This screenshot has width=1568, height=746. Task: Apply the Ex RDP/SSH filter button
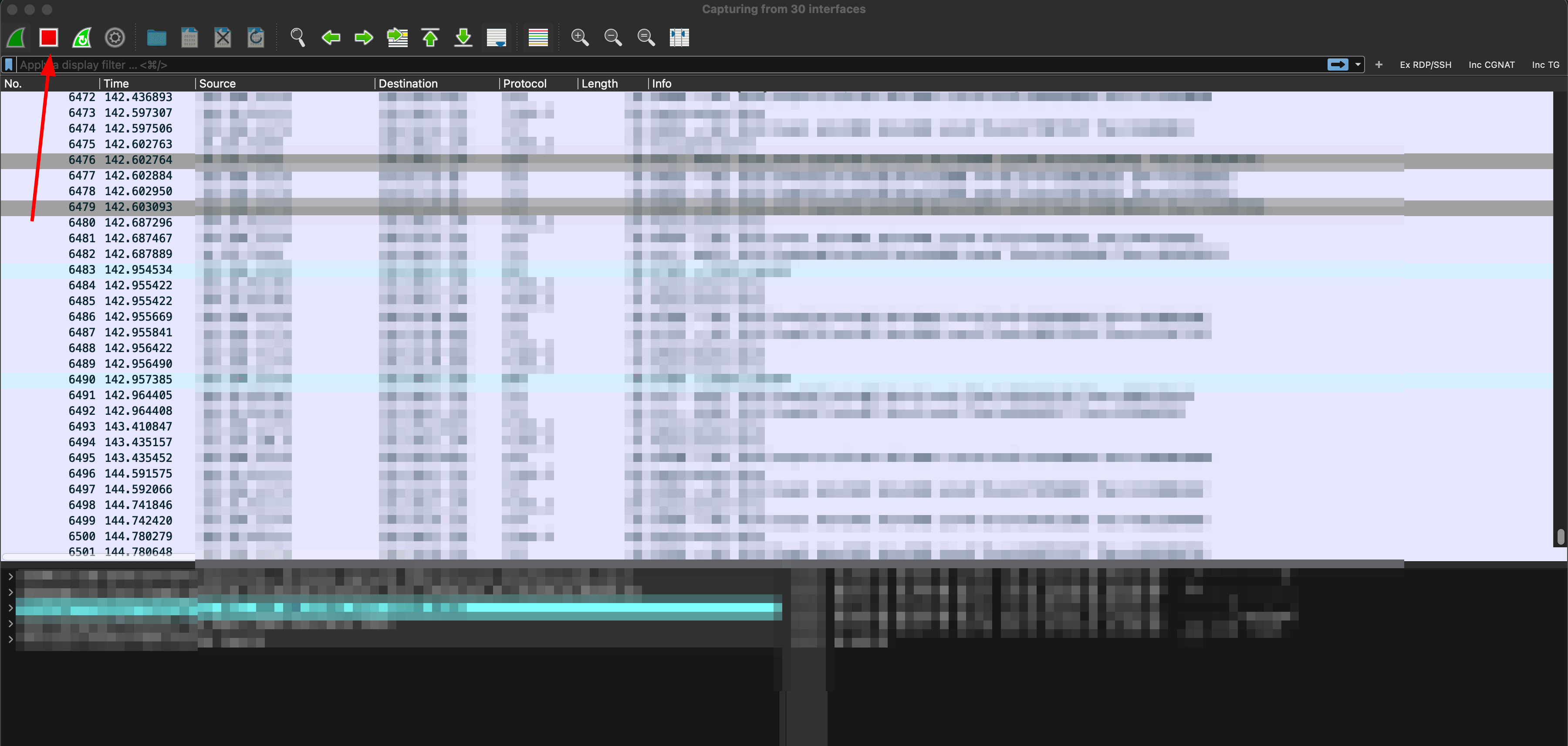pyautogui.click(x=1425, y=64)
